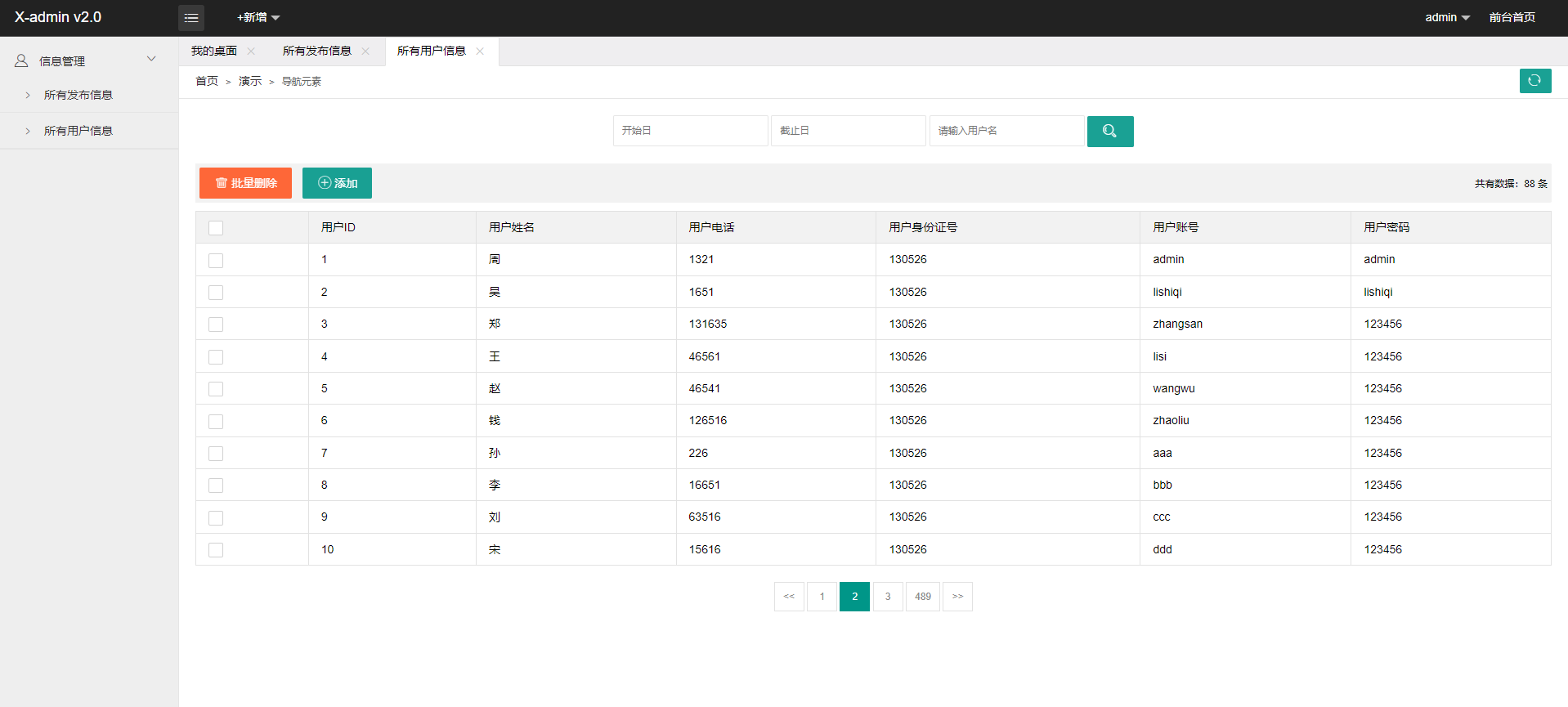Click current page 2 in pagination
Screen dimensions: 1568x707
pos(854,597)
